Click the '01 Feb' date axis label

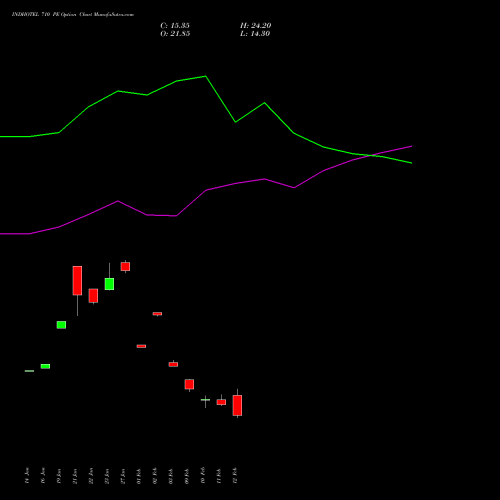tap(139, 476)
